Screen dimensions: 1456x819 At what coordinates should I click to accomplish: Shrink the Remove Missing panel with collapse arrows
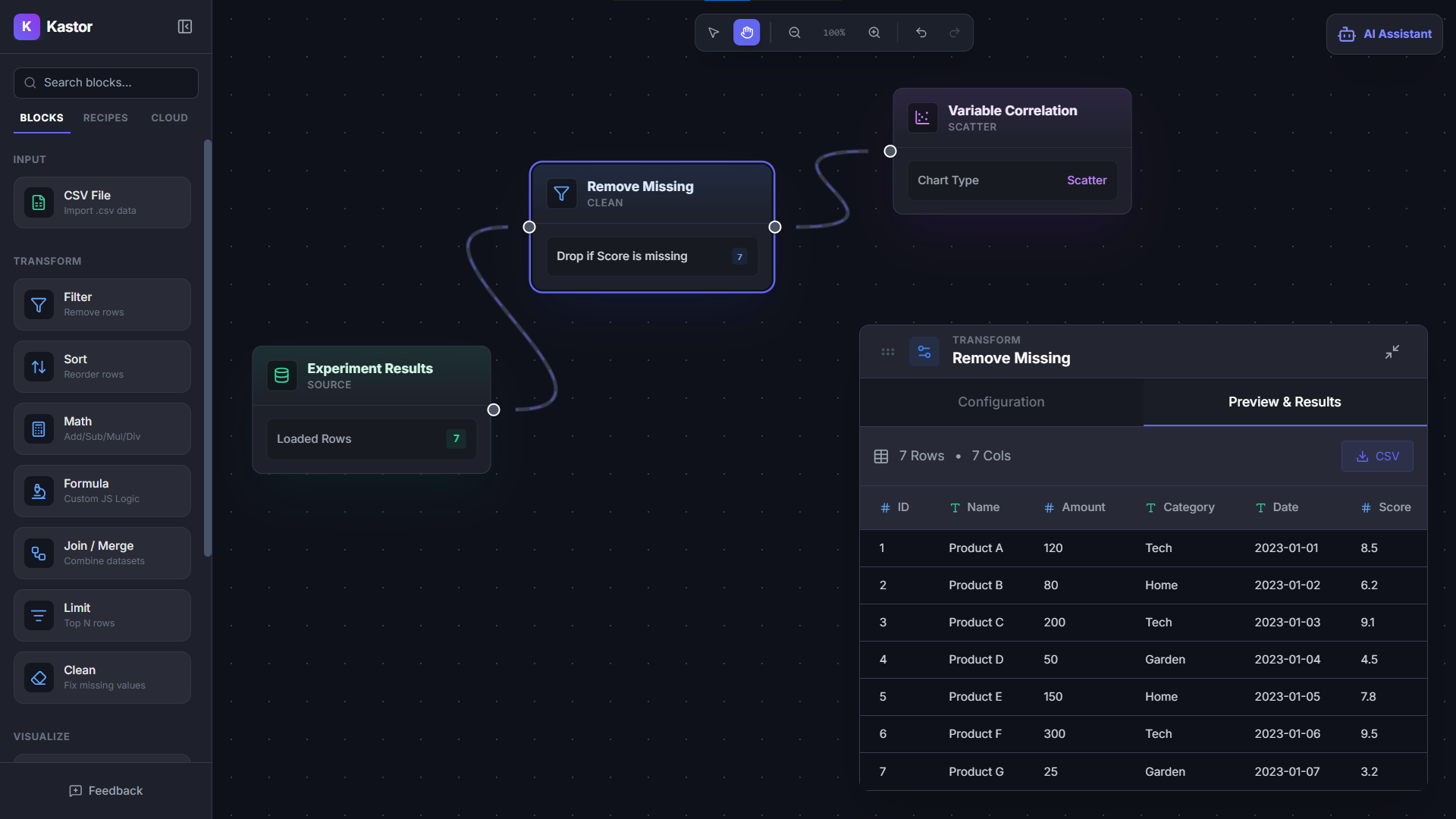coord(1392,352)
